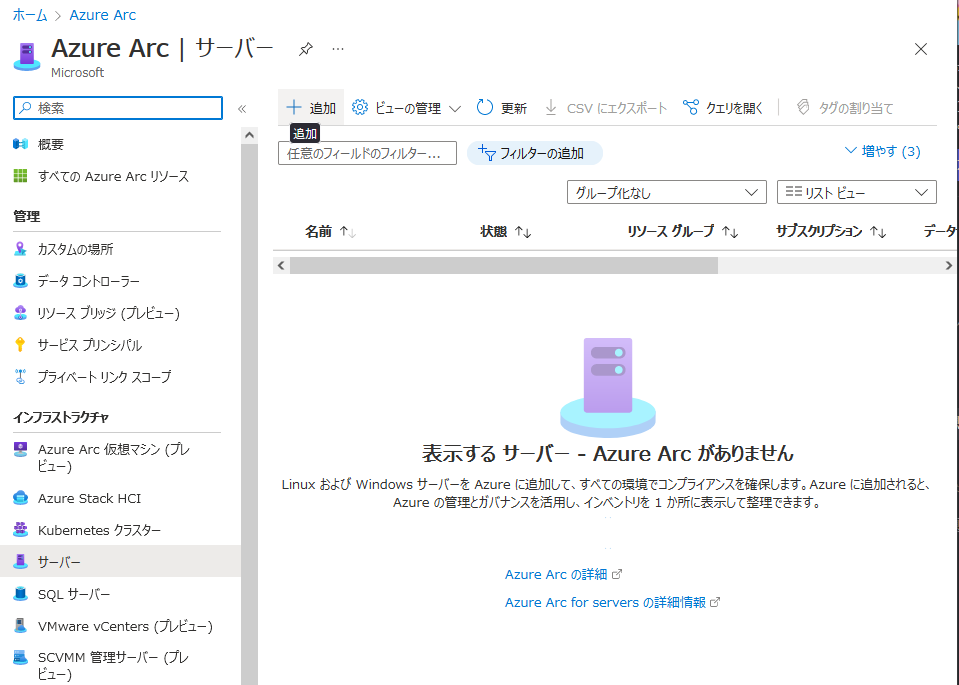Image resolution: width=959 pixels, height=685 pixels.
Task: Click the Azure Arc server header icon
Action: (x=27, y=57)
